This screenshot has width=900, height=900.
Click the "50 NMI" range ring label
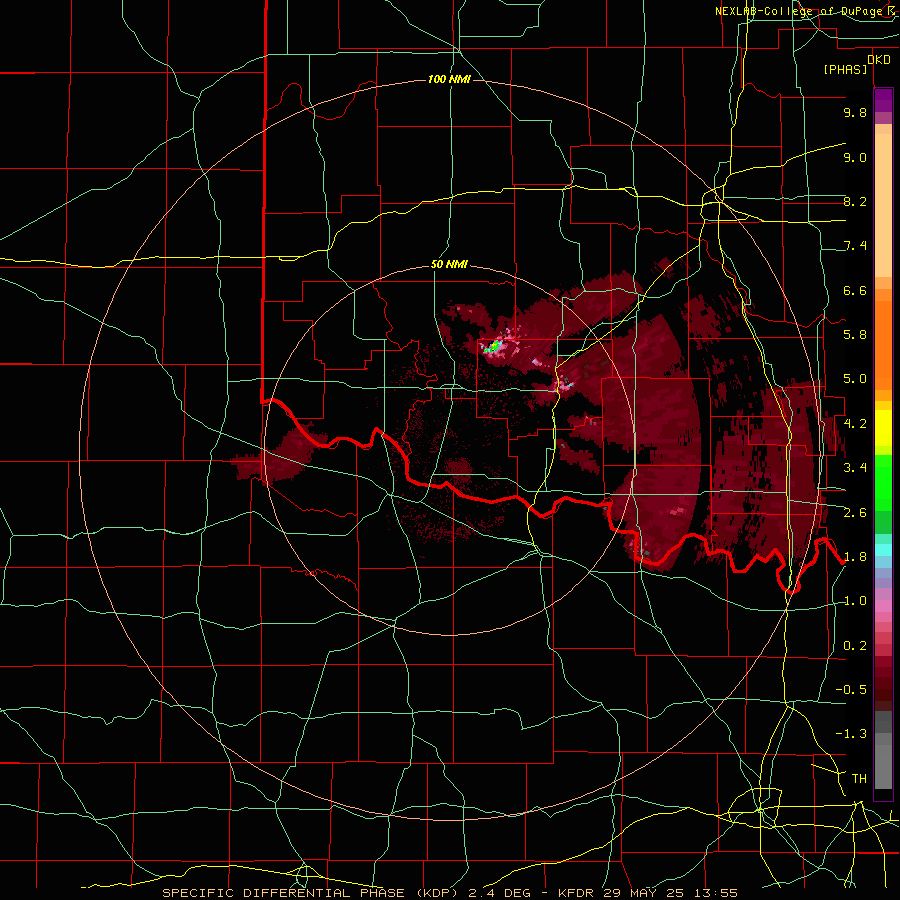(x=449, y=265)
